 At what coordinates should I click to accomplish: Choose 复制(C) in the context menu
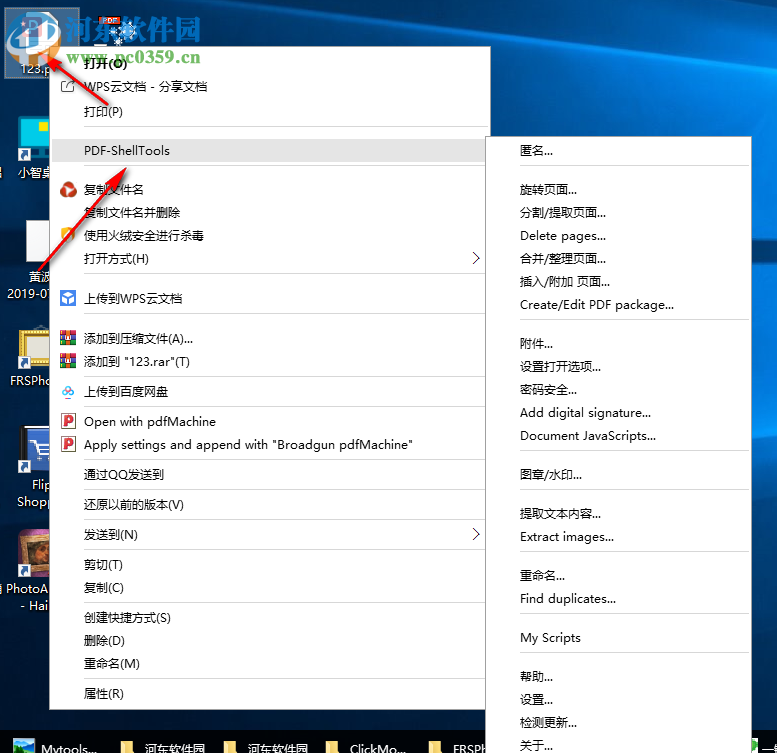click(104, 588)
